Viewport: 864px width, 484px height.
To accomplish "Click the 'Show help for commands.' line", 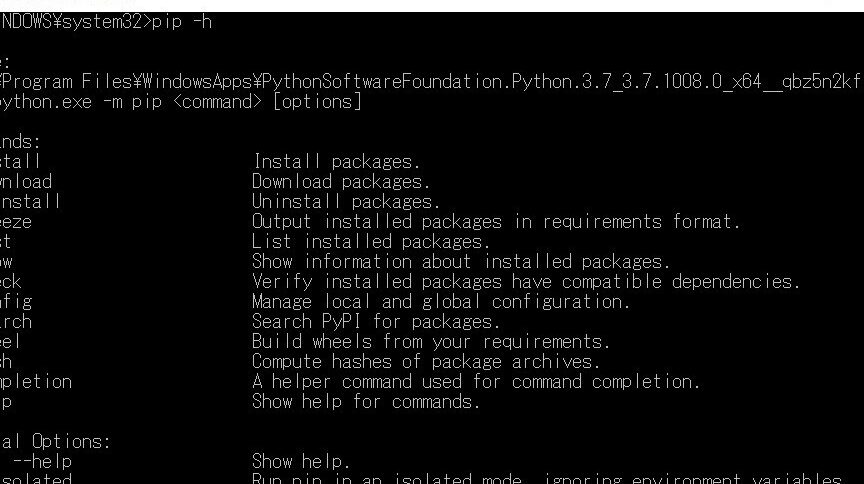I will tap(366, 402).
